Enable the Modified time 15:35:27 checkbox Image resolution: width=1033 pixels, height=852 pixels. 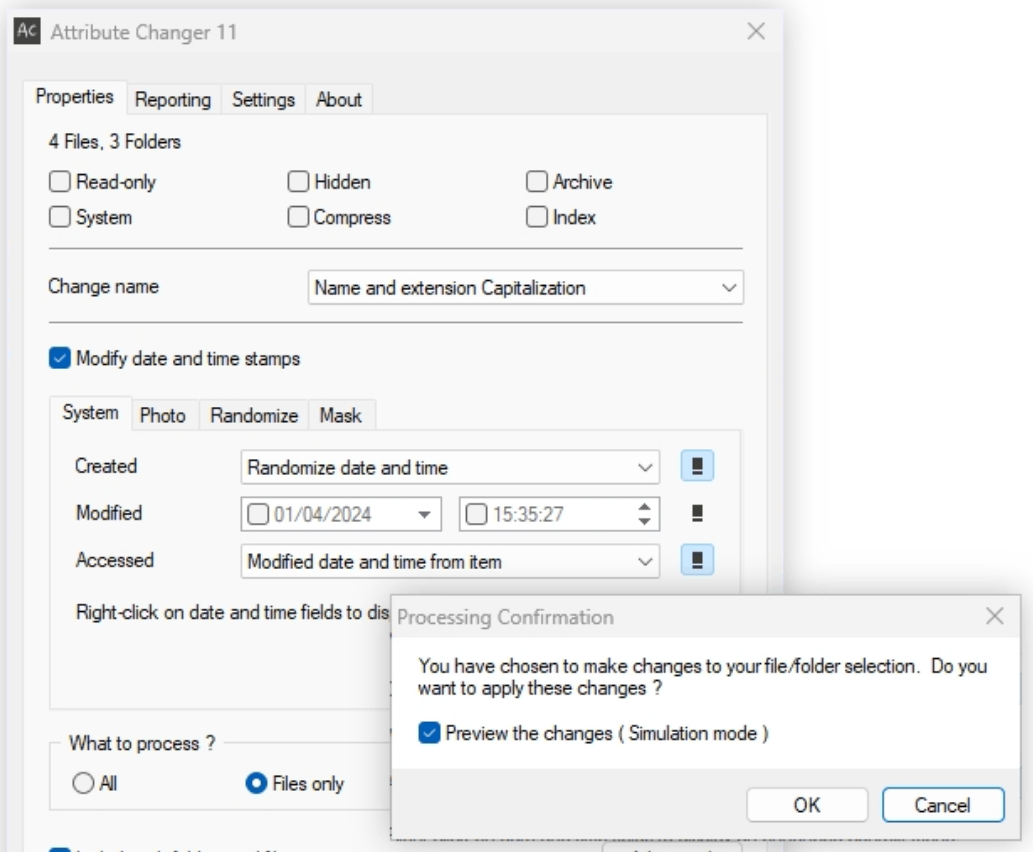pyautogui.click(x=476, y=514)
